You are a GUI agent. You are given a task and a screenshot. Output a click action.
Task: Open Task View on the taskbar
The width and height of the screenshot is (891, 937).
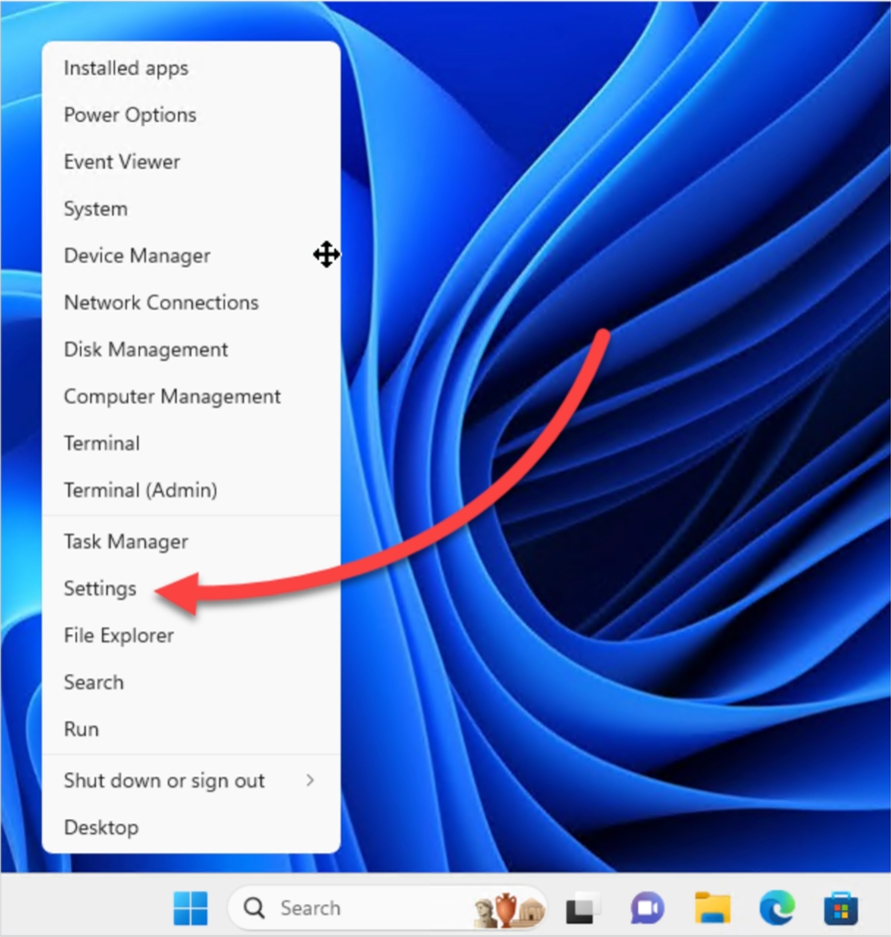click(x=583, y=908)
